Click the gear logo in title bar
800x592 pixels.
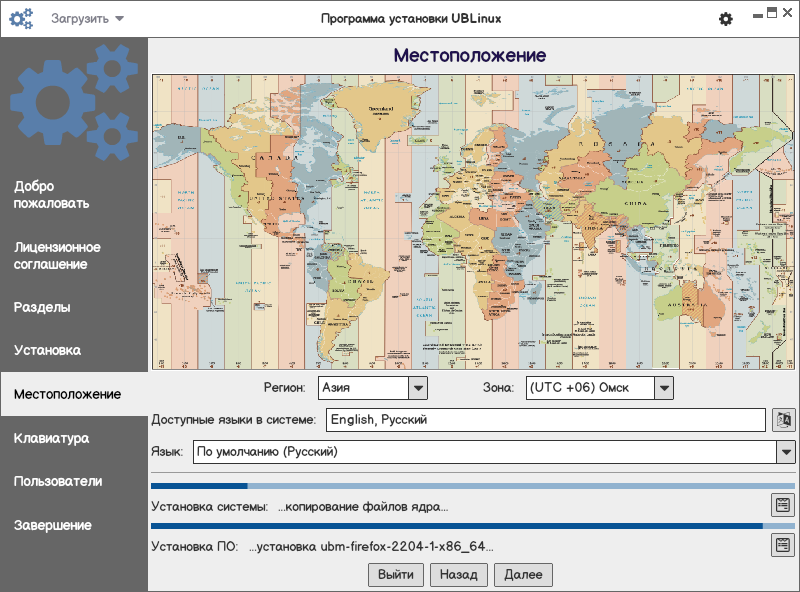[x=21, y=18]
